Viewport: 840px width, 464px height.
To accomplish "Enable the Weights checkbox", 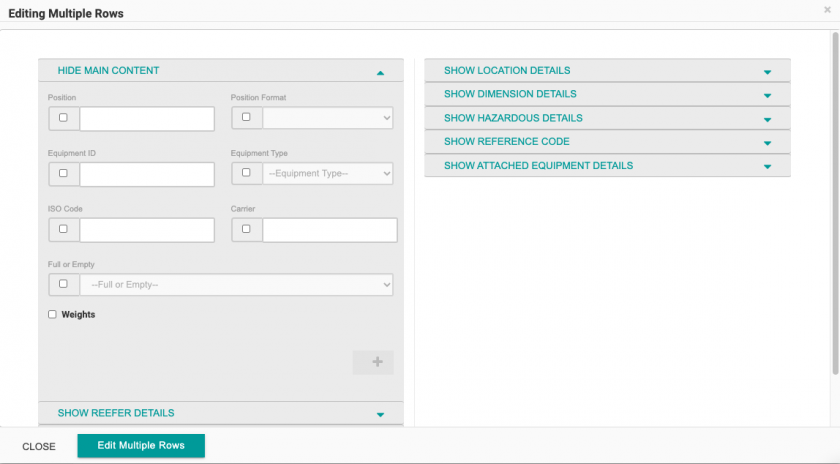I will [52, 315].
